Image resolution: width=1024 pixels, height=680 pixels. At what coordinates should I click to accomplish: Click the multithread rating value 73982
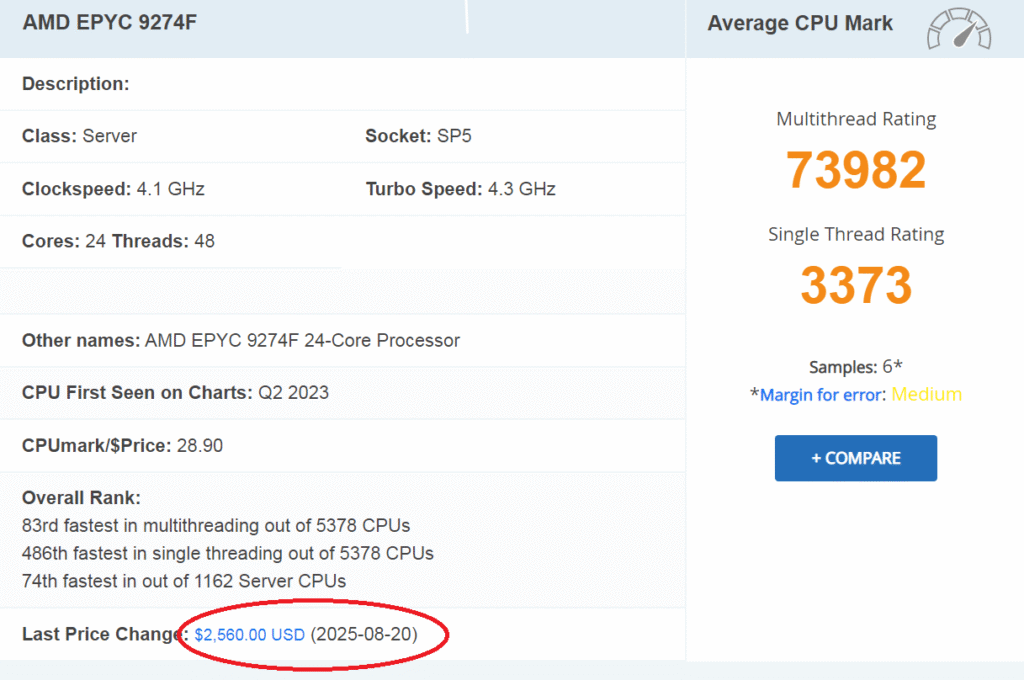pyautogui.click(x=855, y=170)
